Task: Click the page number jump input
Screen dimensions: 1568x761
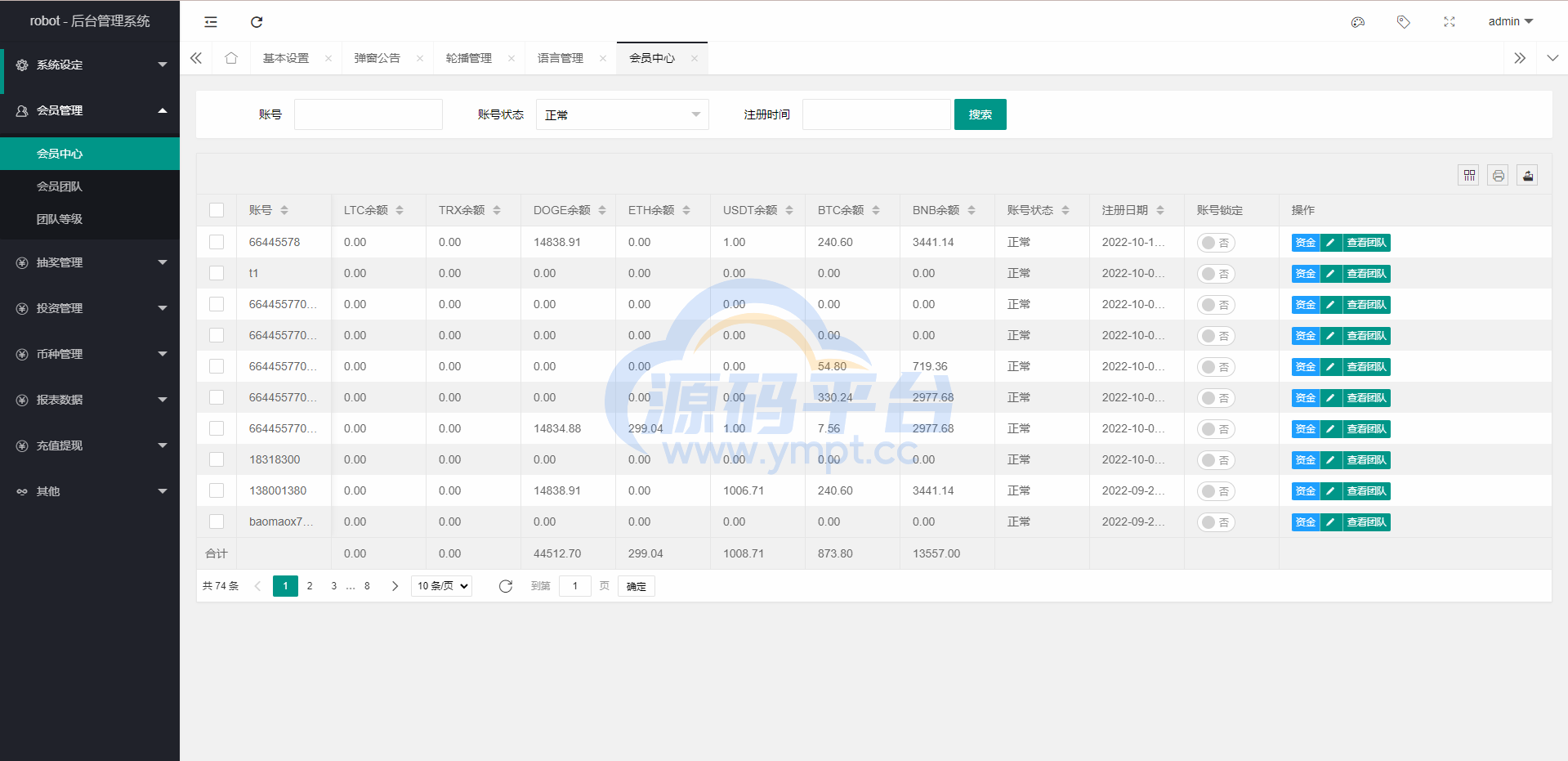Action: (575, 586)
